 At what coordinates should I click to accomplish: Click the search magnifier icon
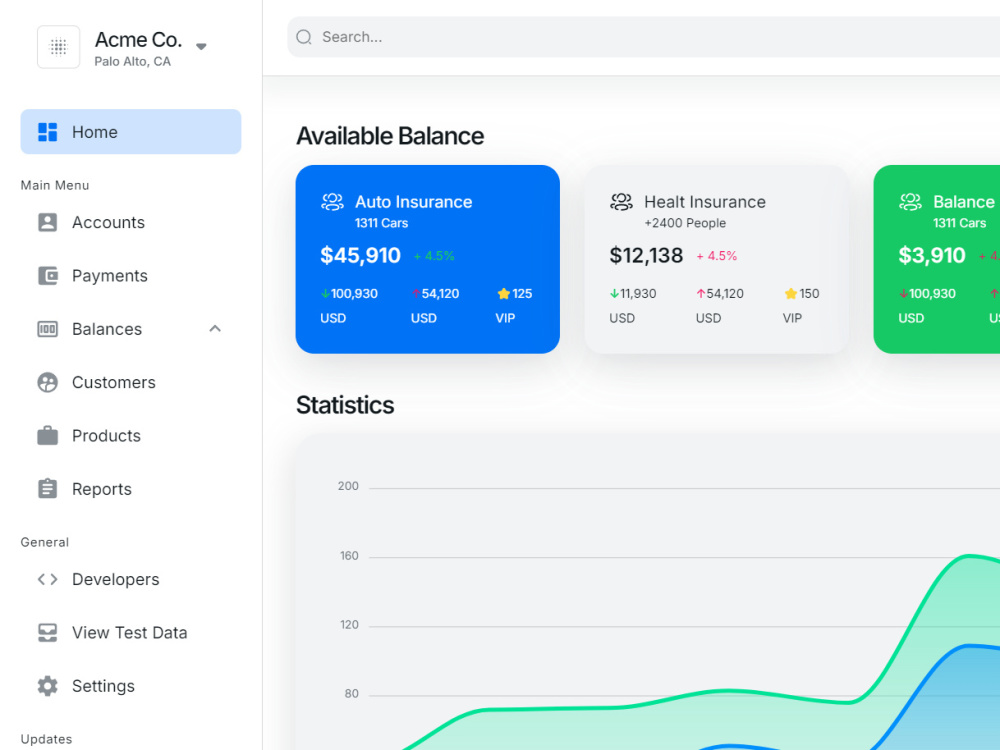pyautogui.click(x=304, y=37)
